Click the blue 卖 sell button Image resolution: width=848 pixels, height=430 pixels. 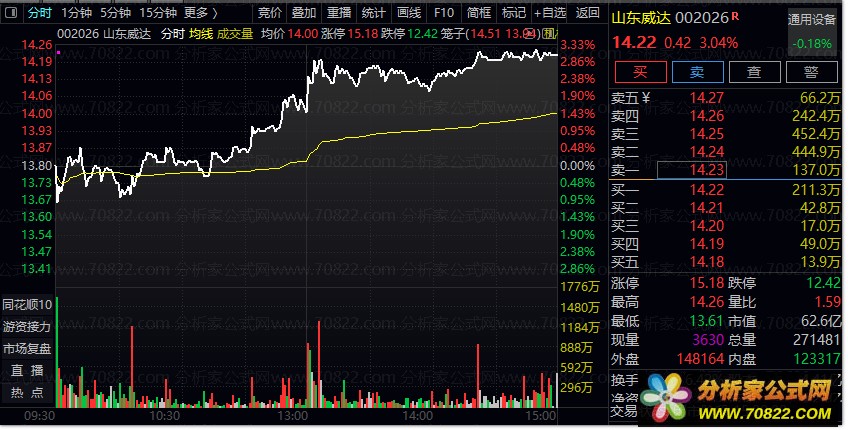point(697,72)
